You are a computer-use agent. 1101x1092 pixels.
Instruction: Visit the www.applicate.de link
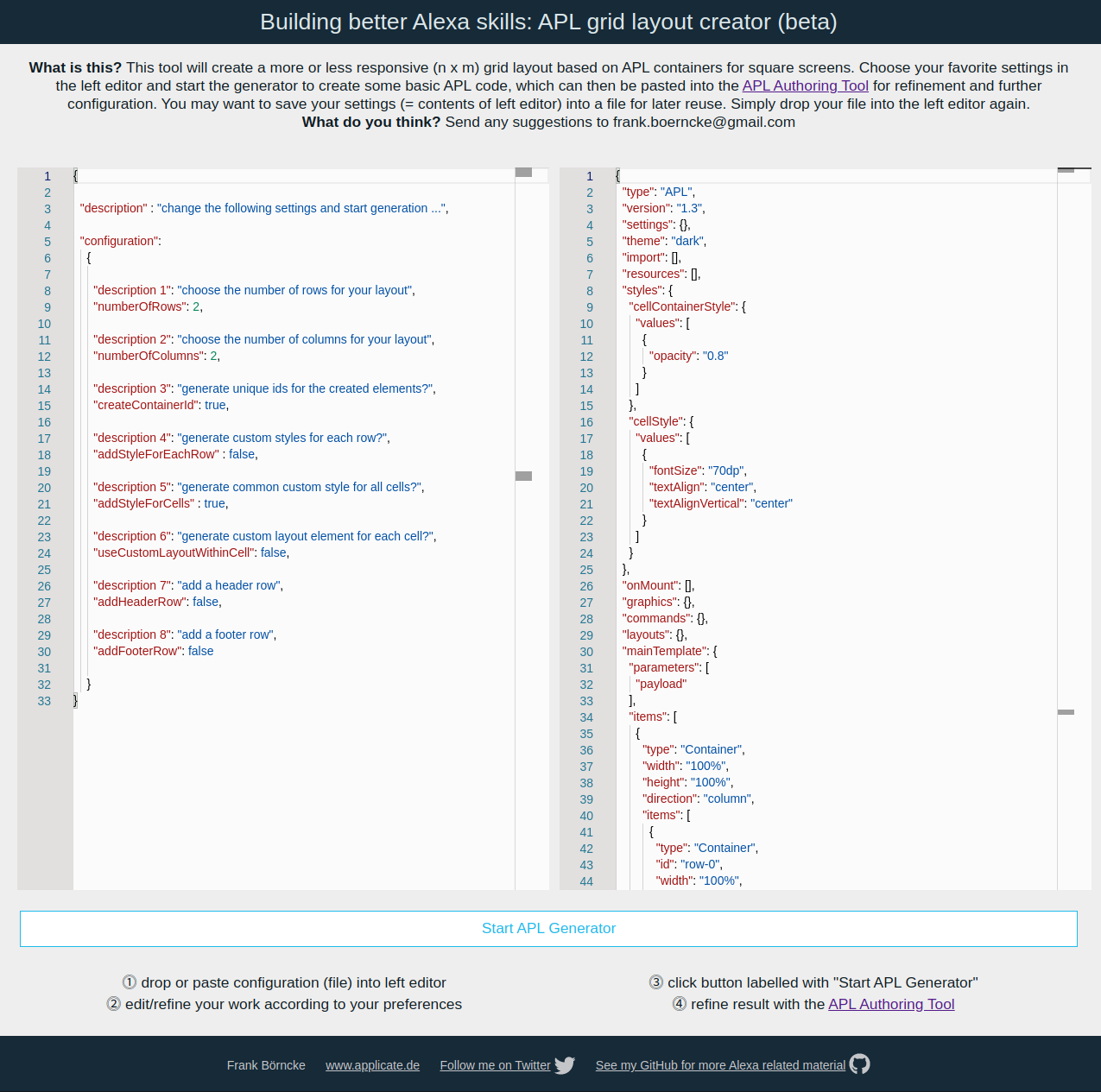point(372,1065)
